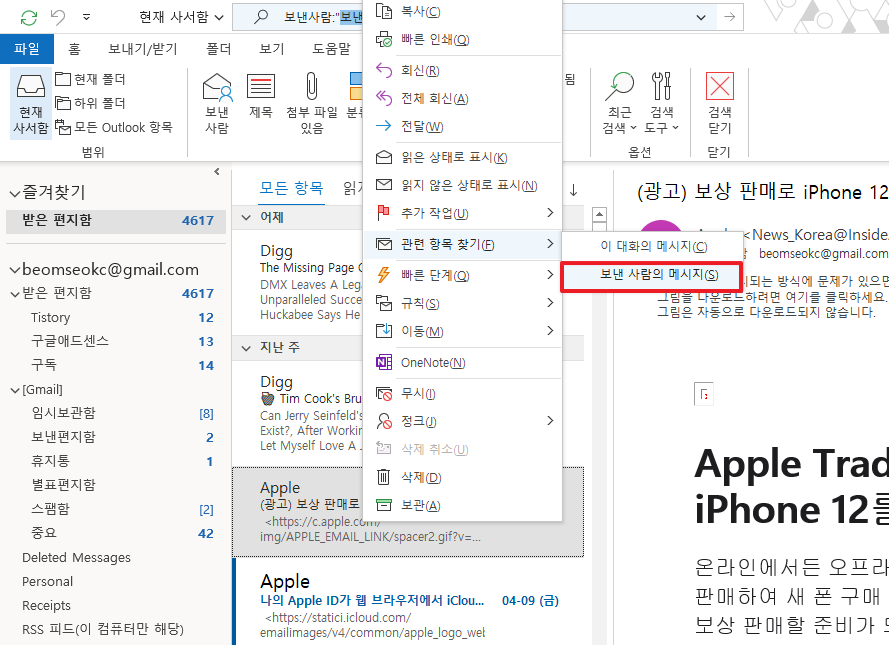Collapse the folder pane arrow
This screenshot has height=645, width=889.
(x=217, y=171)
